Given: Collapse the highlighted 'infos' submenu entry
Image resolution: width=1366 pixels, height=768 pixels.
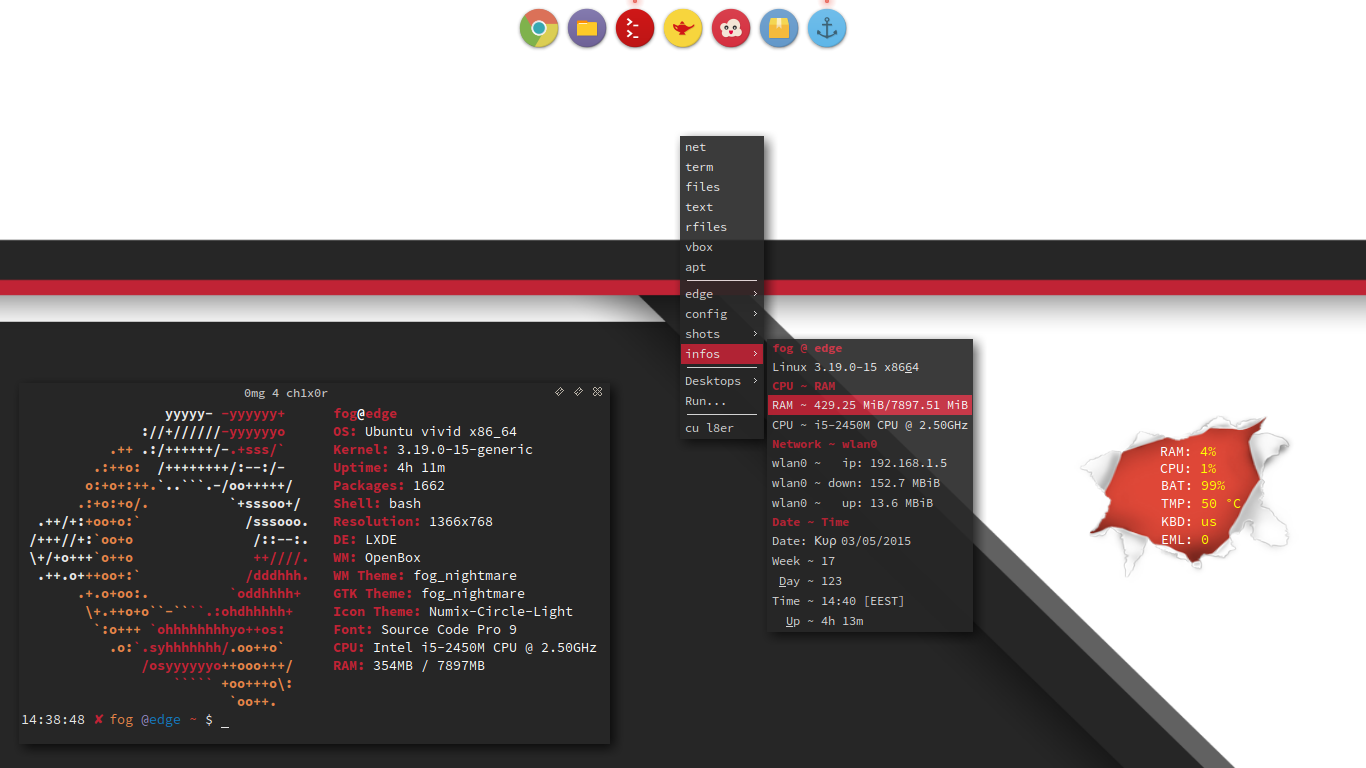Looking at the screenshot, I should (x=722, y=354).
